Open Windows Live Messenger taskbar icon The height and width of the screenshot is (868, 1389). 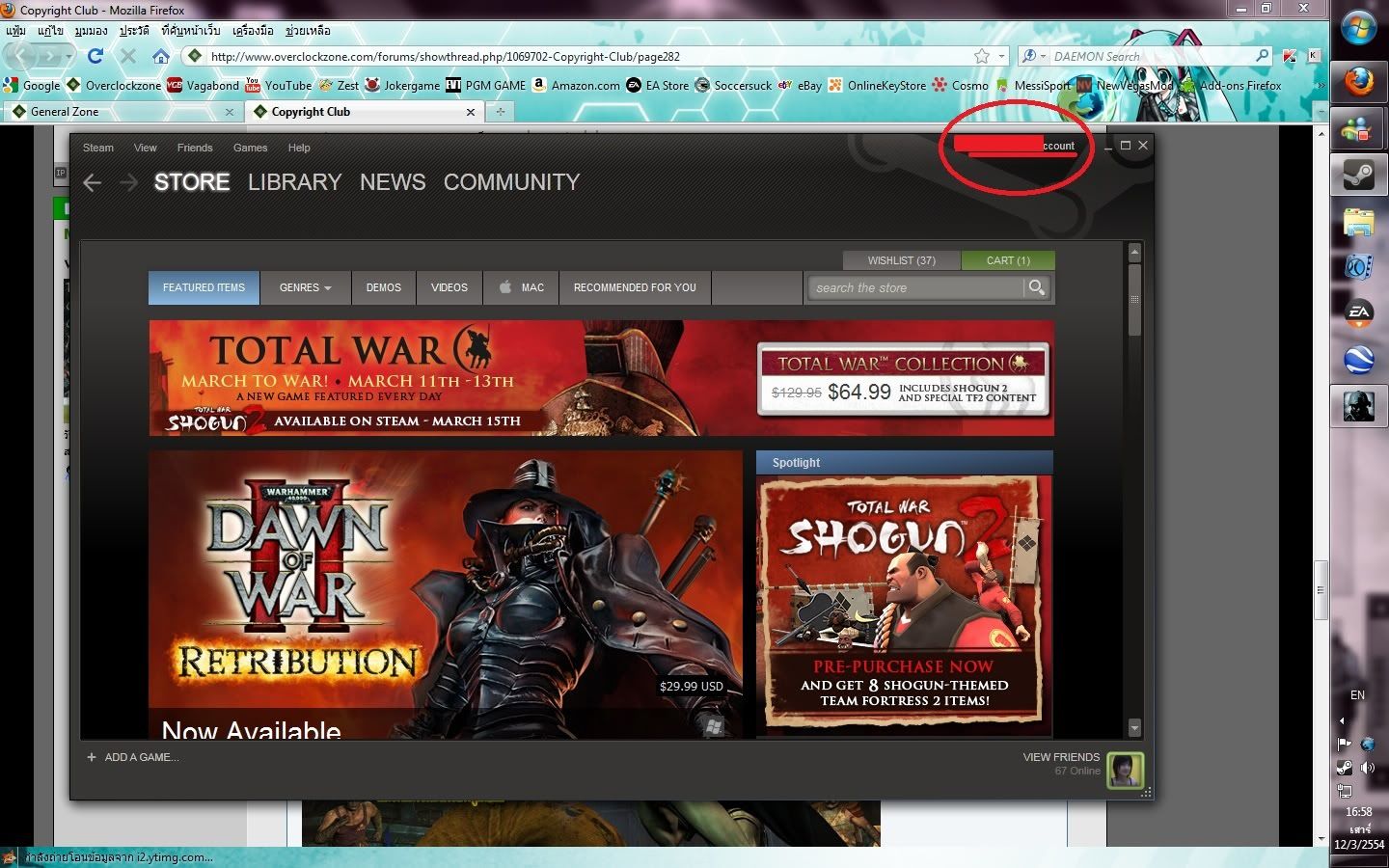1358,128
